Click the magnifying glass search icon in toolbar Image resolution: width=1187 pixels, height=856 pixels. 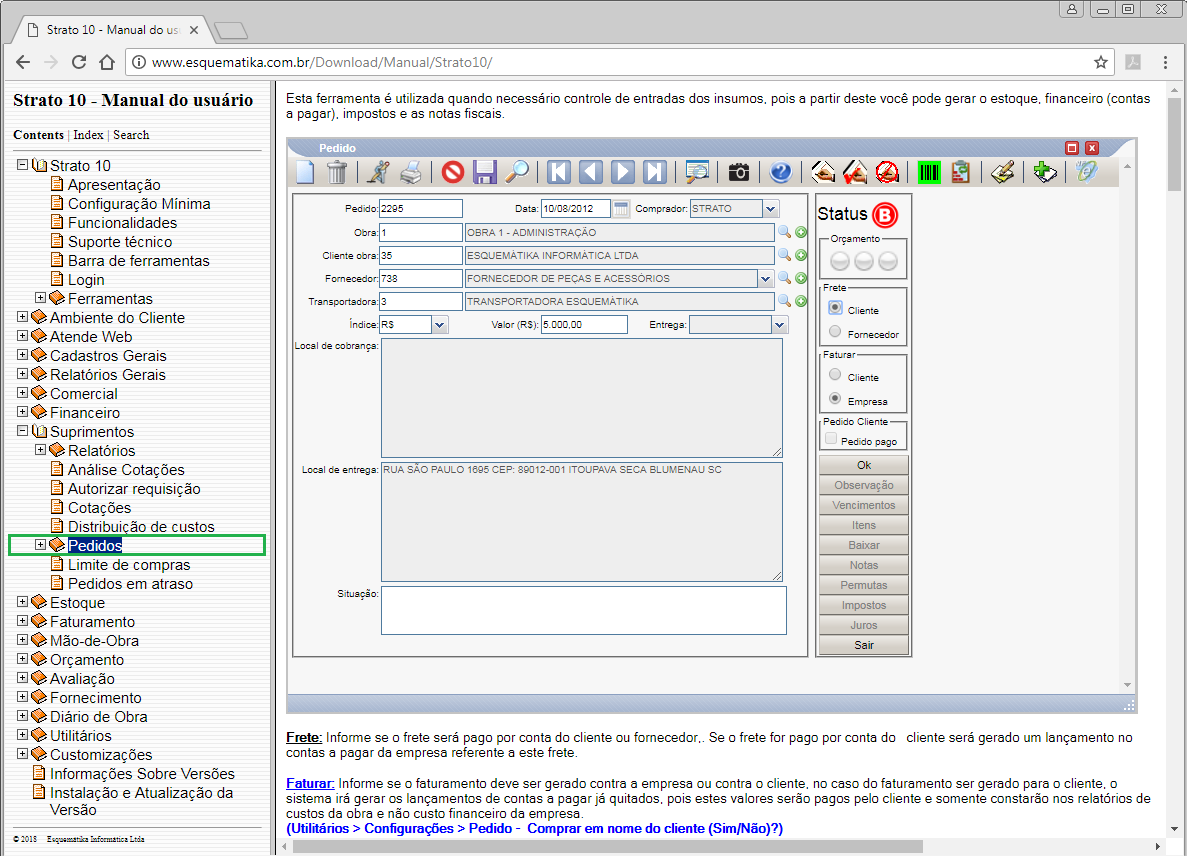(x=517, y=172)
